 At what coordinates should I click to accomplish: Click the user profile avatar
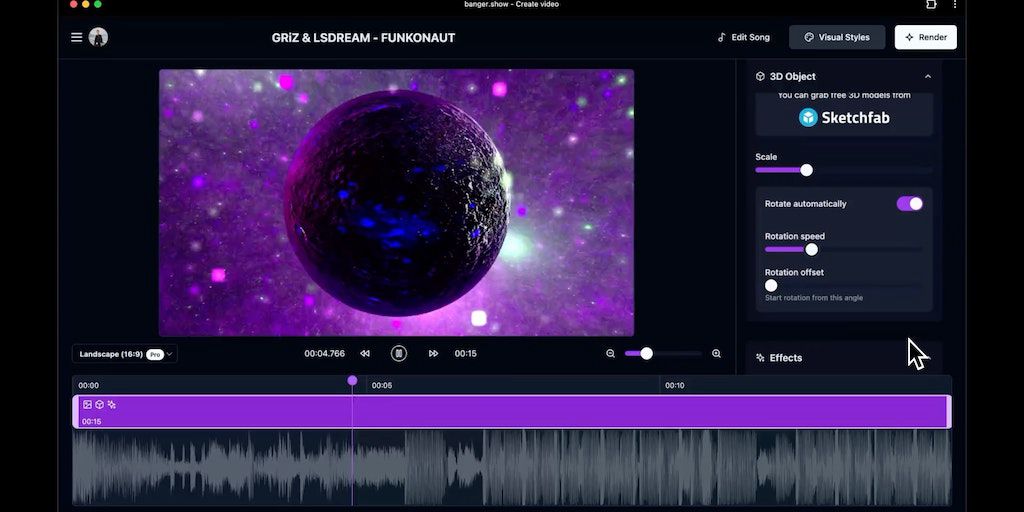click(x=98, y=37)
